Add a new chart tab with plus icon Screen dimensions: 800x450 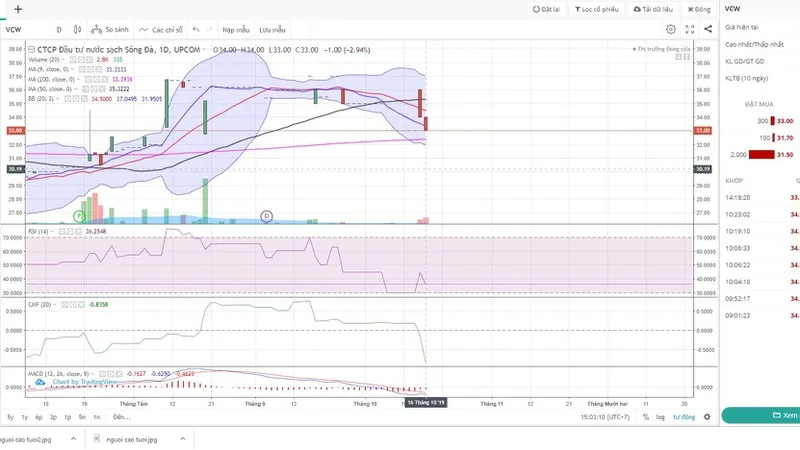[x=18, y=9]
